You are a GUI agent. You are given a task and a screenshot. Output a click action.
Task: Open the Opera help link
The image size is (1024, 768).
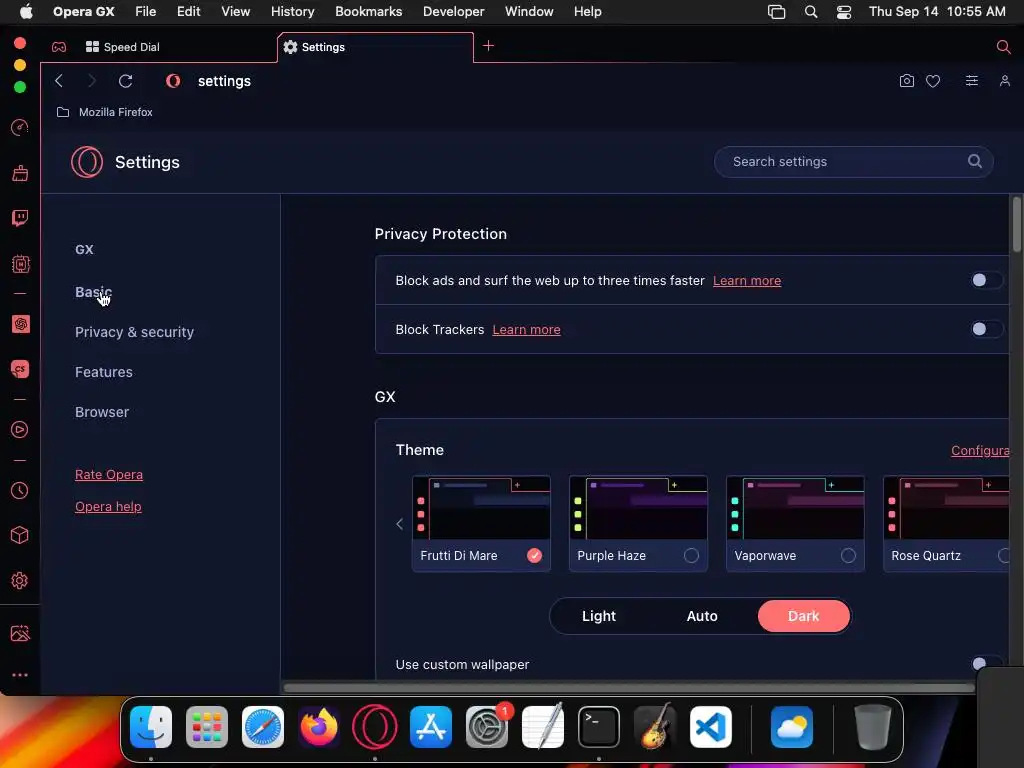pos(108,506)
